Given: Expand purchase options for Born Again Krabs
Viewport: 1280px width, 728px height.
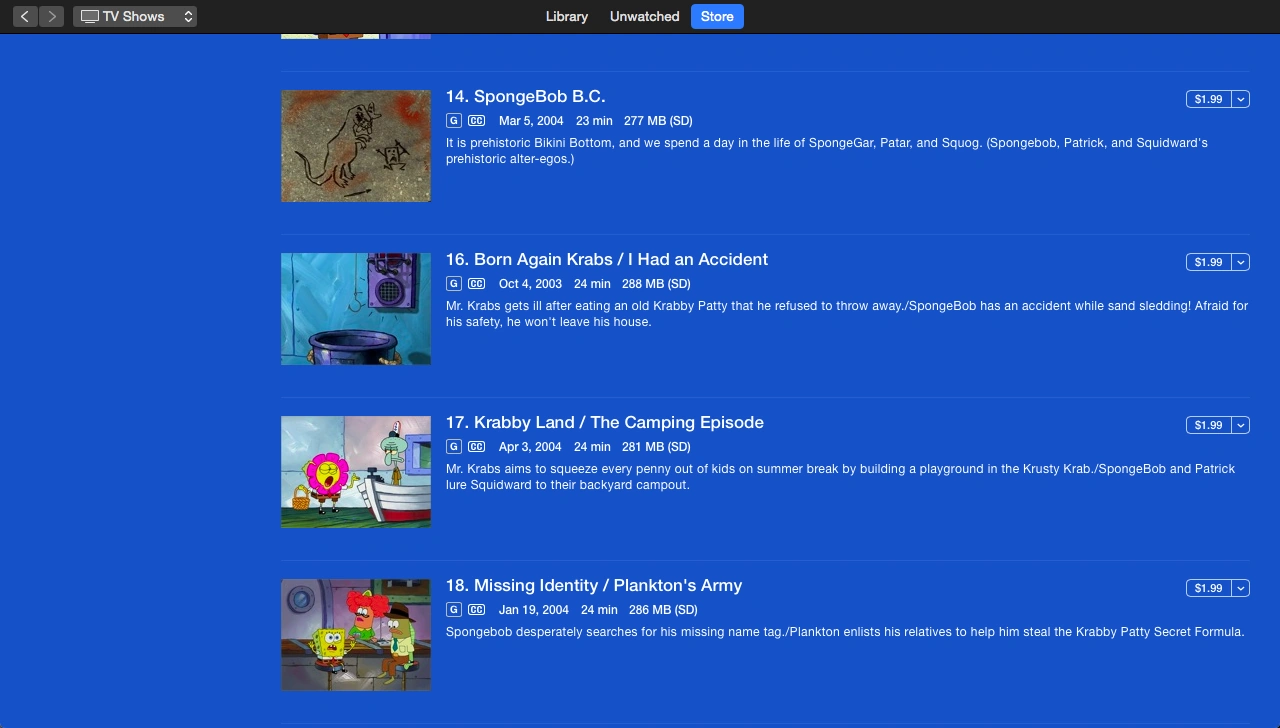Looking at the screenshot, I should tap(1241, 262).
